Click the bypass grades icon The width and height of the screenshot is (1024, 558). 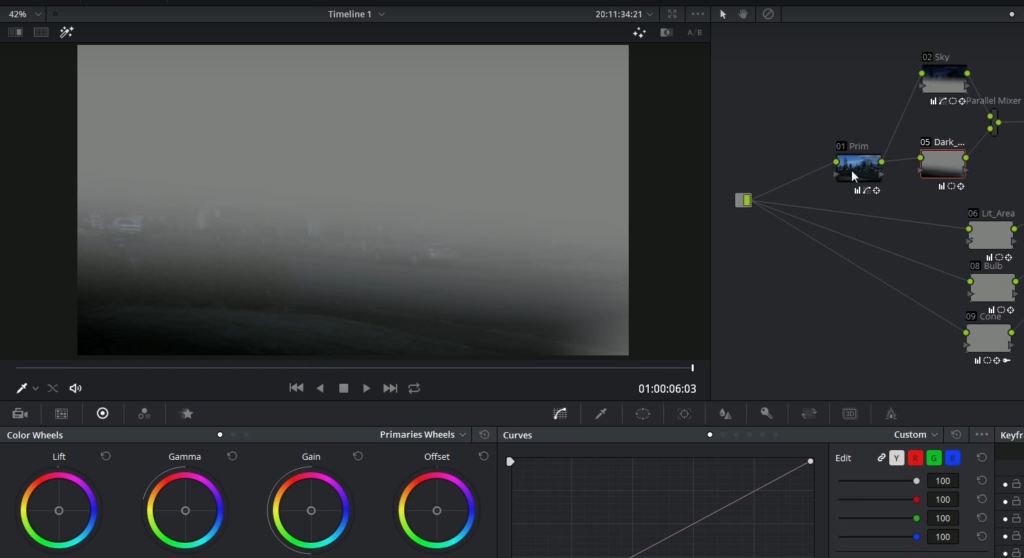click(x=768, y=14)
